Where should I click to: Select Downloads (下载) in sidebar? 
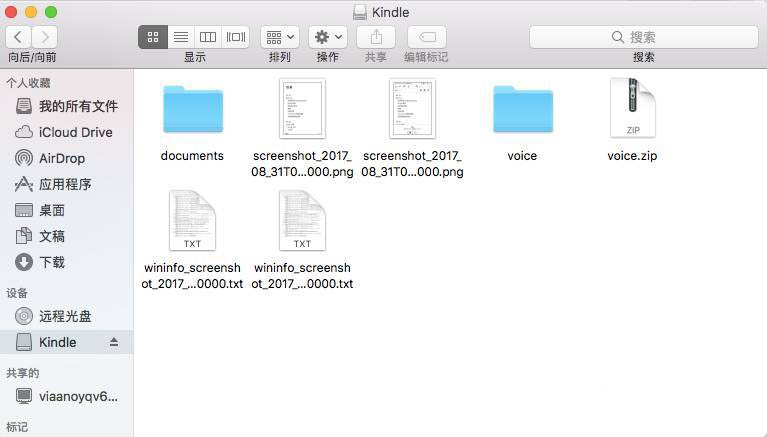[x=52, y=262]
